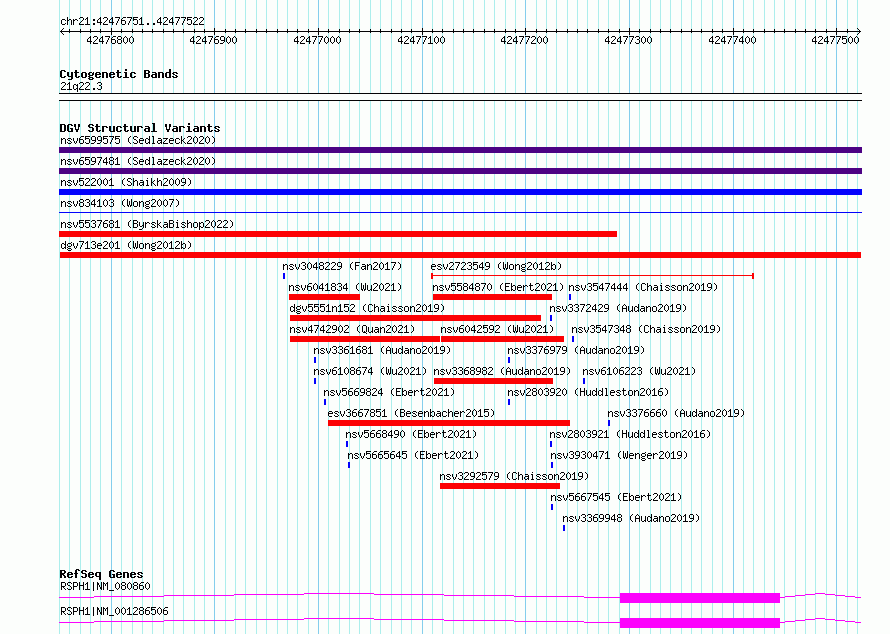
Task: Select nsv2803921 (Huddleston2016) label
Action: 630,434
